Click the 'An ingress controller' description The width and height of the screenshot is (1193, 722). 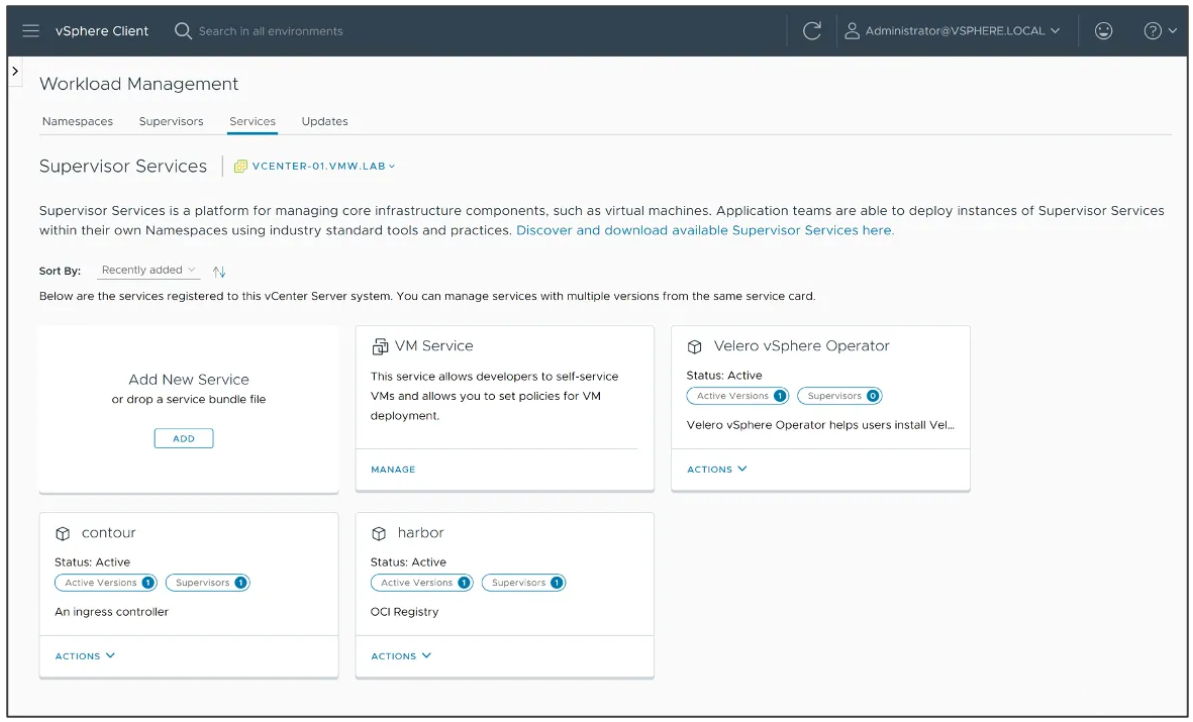[112, 612]
